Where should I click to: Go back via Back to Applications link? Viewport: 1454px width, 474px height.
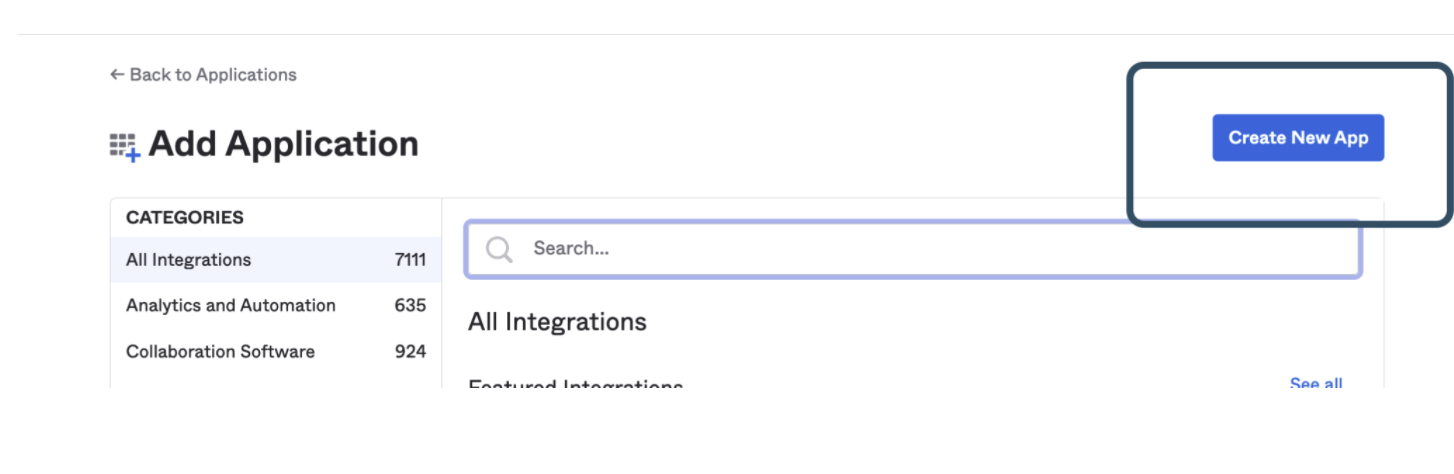point(212,75)
